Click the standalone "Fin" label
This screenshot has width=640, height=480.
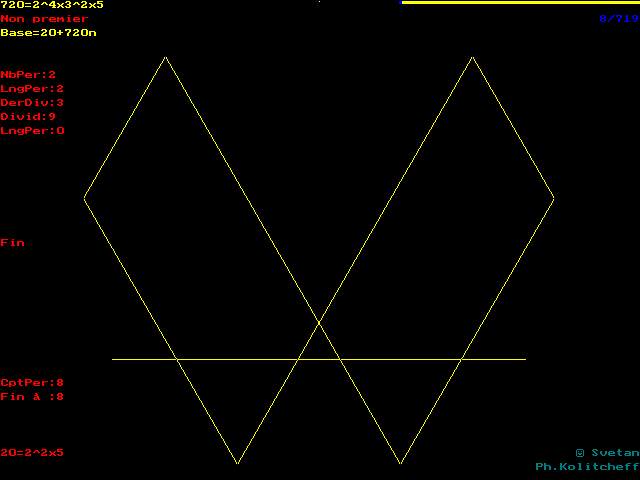(x=12, y=243)
